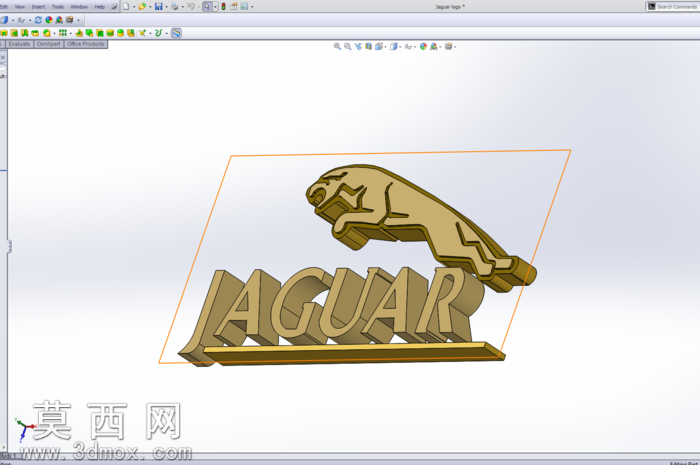This screenshot has width=700, height=465.
Task: Select the Rib feature icon
Action: 79,33
